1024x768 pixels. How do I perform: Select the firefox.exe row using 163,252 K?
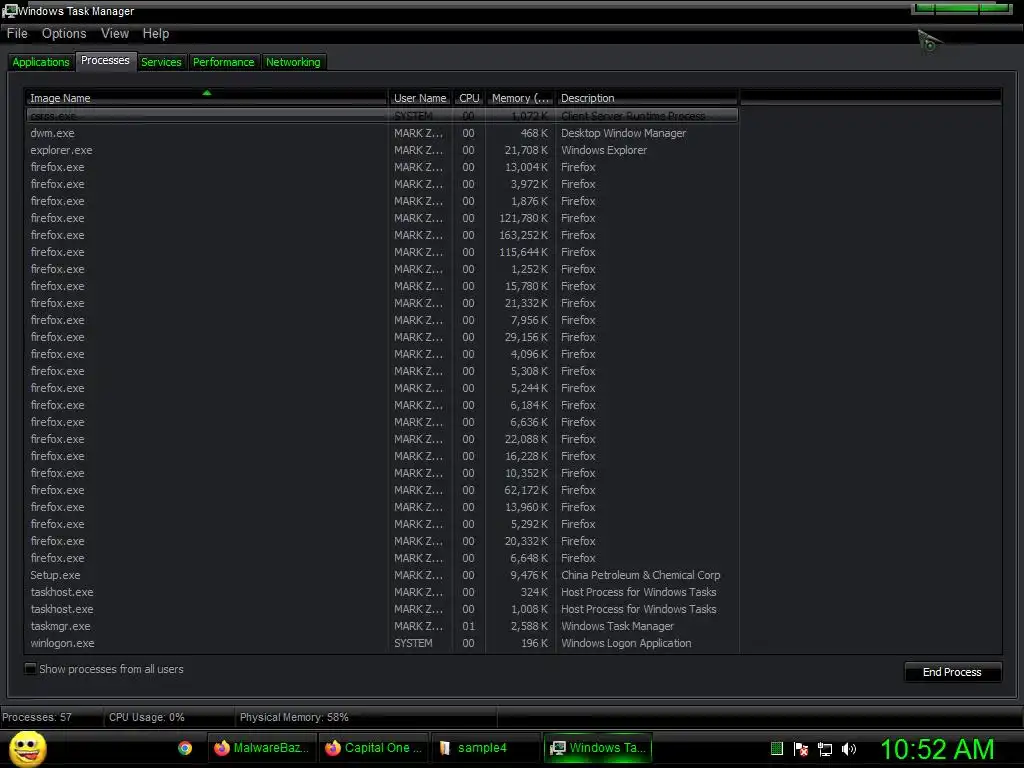coord(383,235)
